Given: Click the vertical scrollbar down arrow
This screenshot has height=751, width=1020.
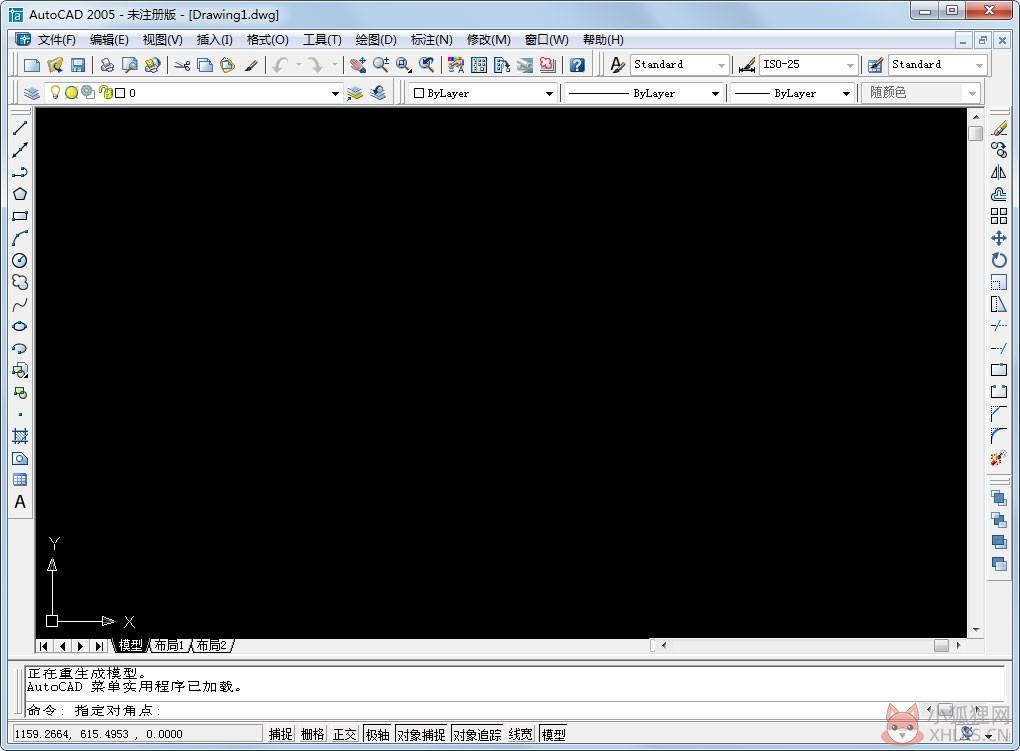Looking at the screenshot, I should (976, 630).
